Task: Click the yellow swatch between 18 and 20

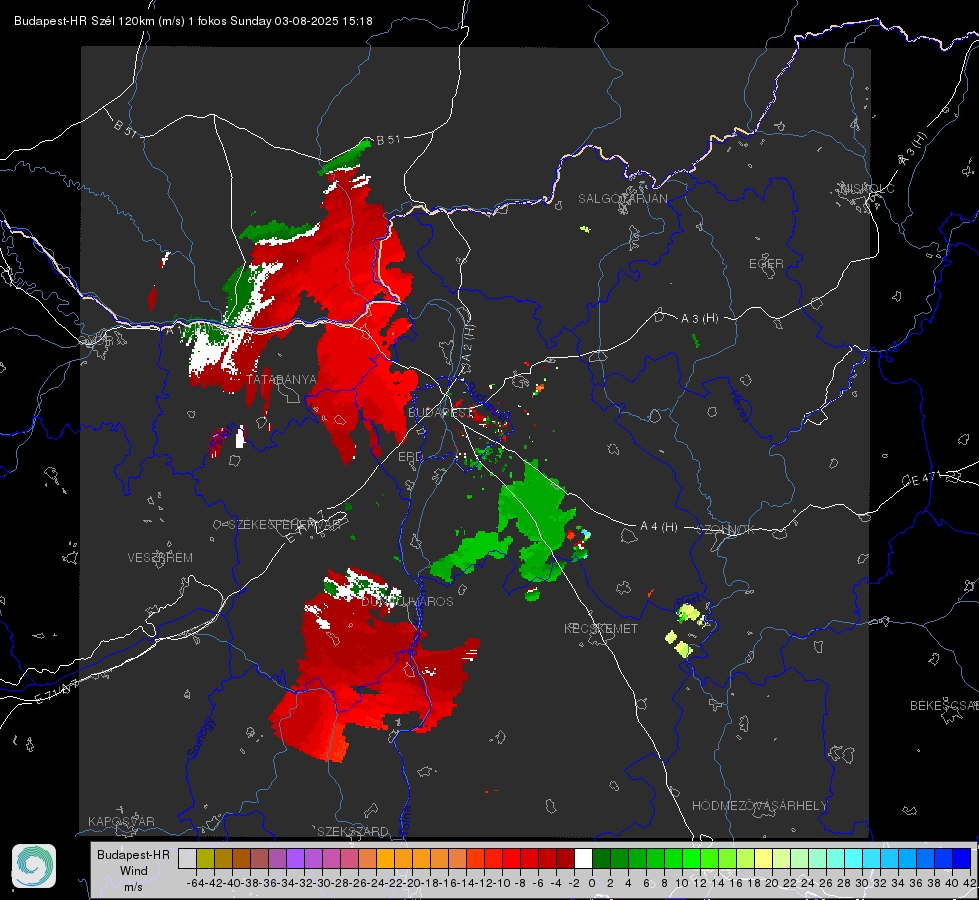Action: click(764, 858)
